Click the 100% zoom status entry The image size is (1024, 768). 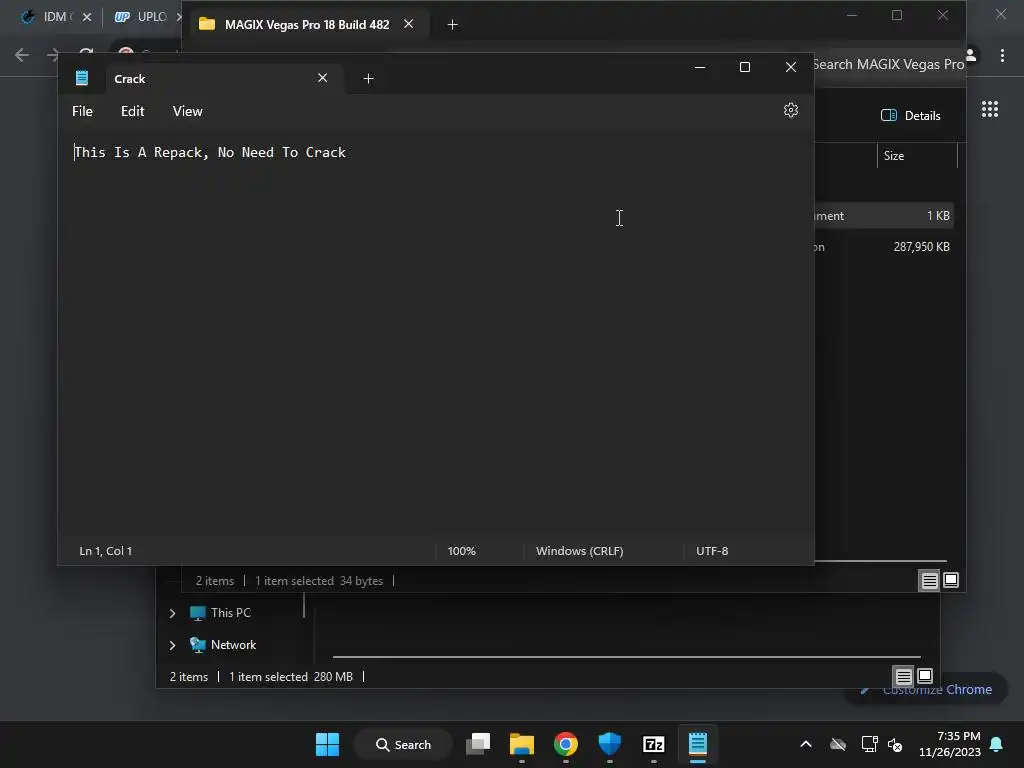click(462, 551)
